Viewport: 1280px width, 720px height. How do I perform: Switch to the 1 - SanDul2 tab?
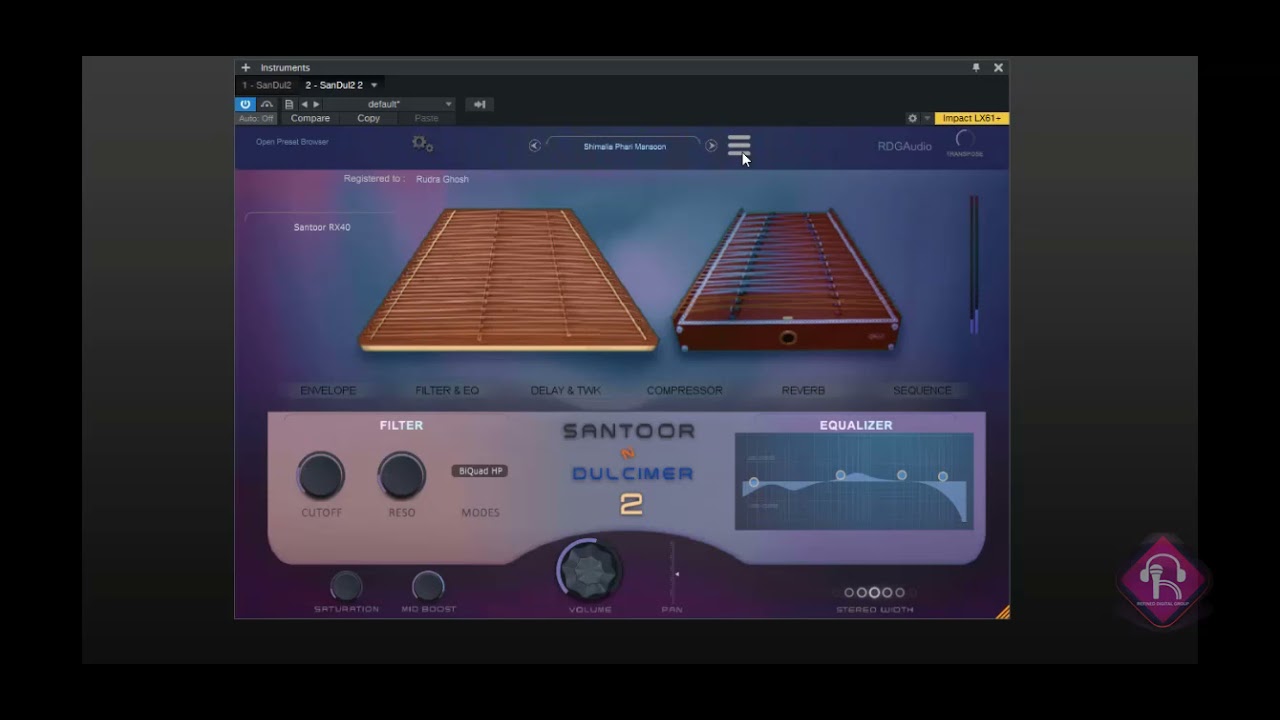(267, 85)
